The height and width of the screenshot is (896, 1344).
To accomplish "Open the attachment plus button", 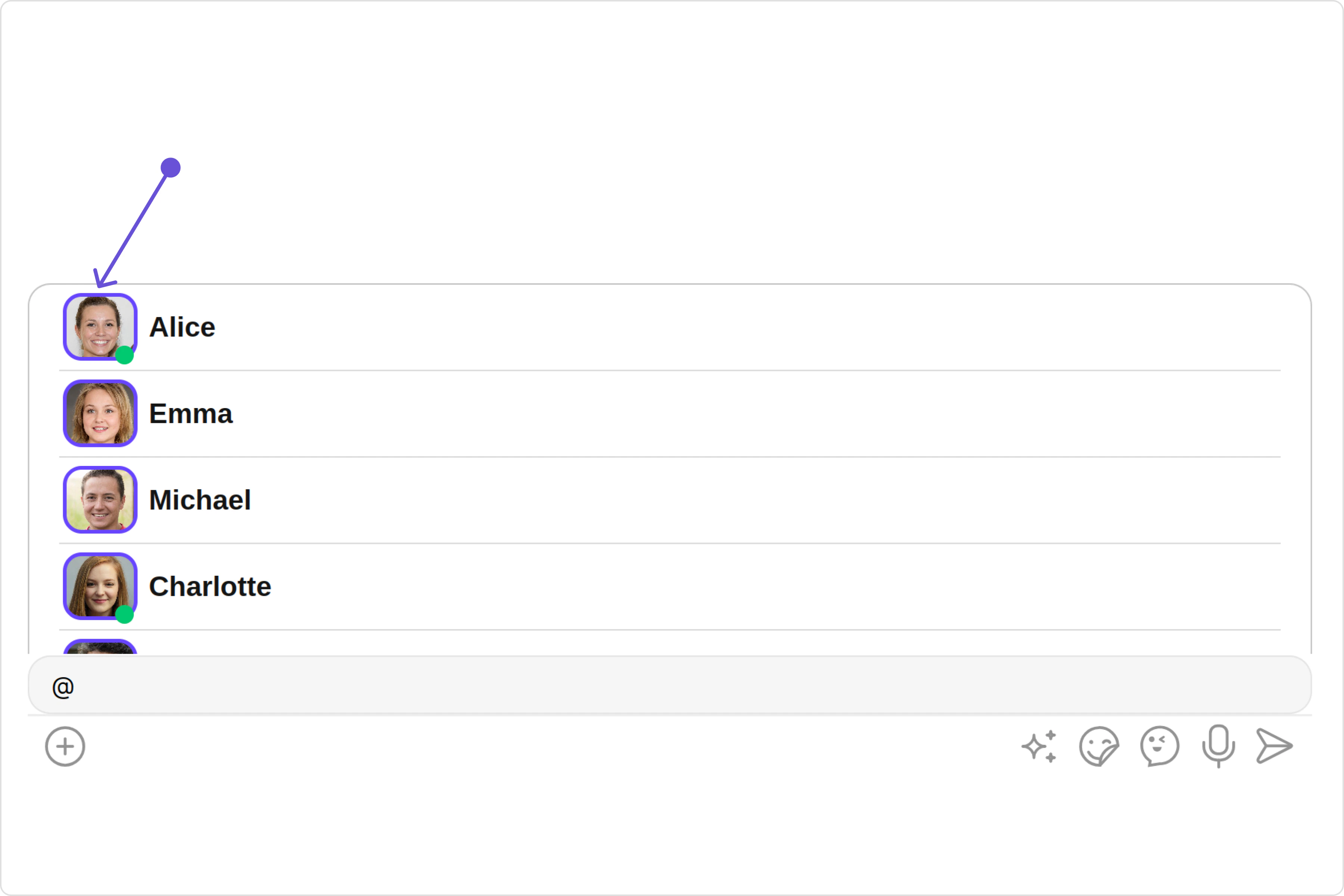I will [x=65, y=746].
